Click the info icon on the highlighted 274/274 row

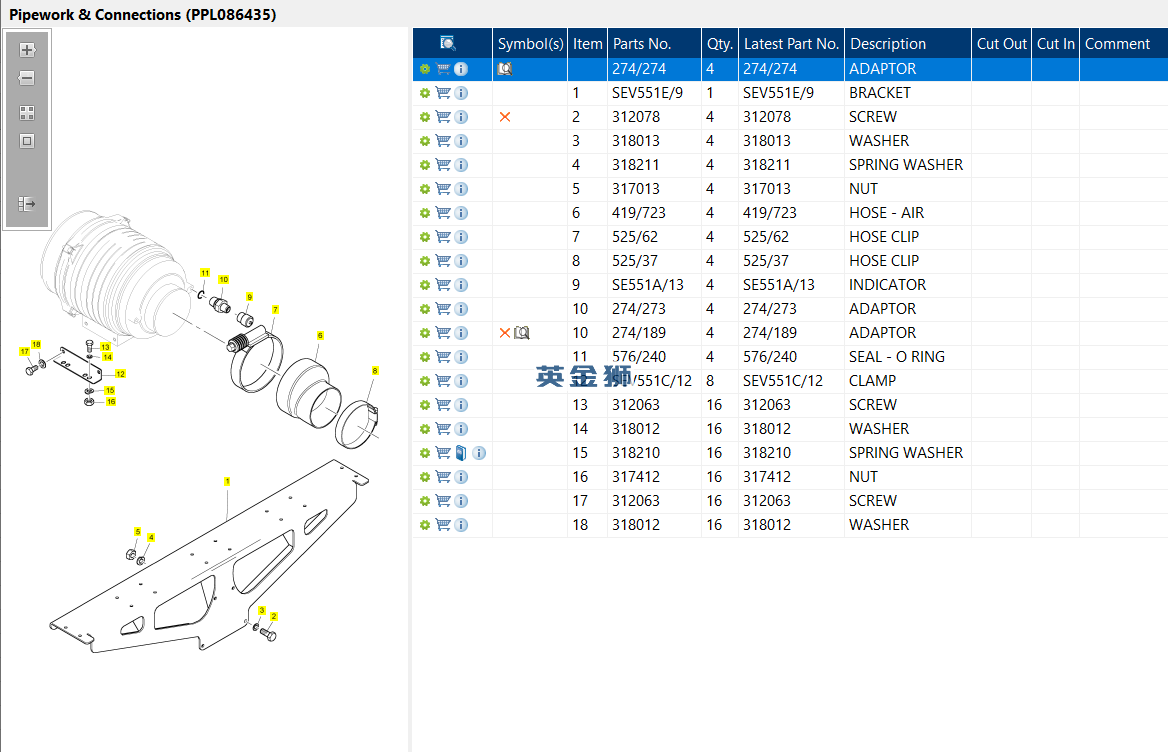click(461, 68)
